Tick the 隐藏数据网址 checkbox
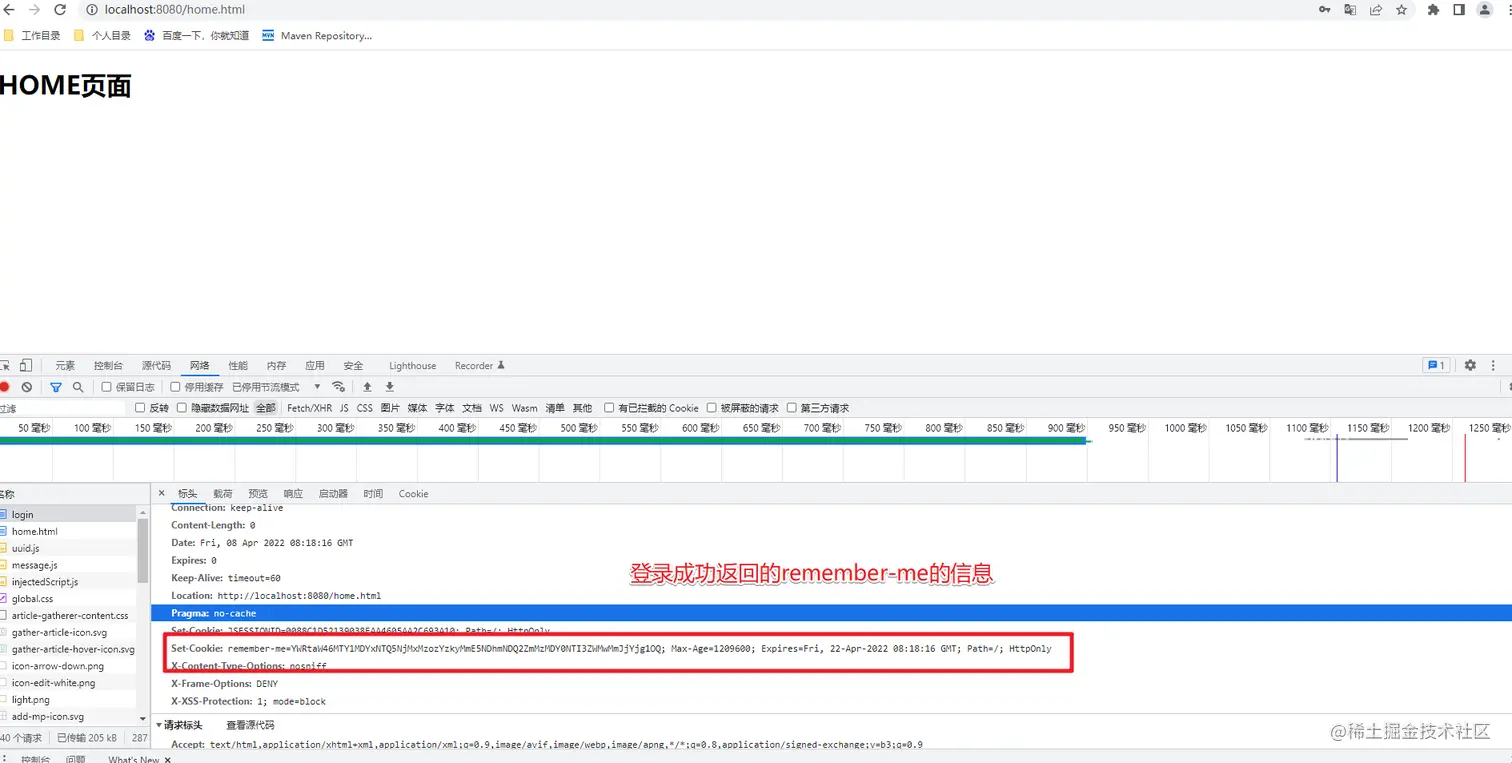1512x763 pixels. tap(182, 408)
